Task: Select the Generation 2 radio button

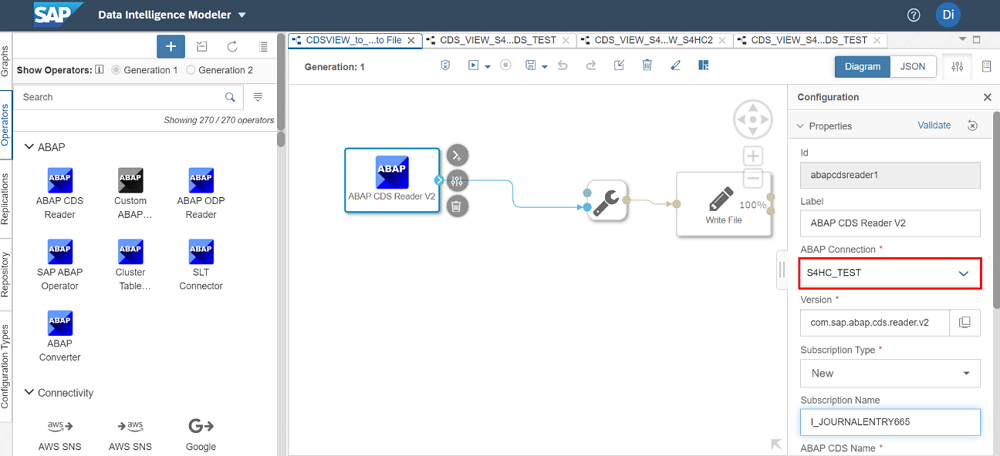Action: click(190, 70)
